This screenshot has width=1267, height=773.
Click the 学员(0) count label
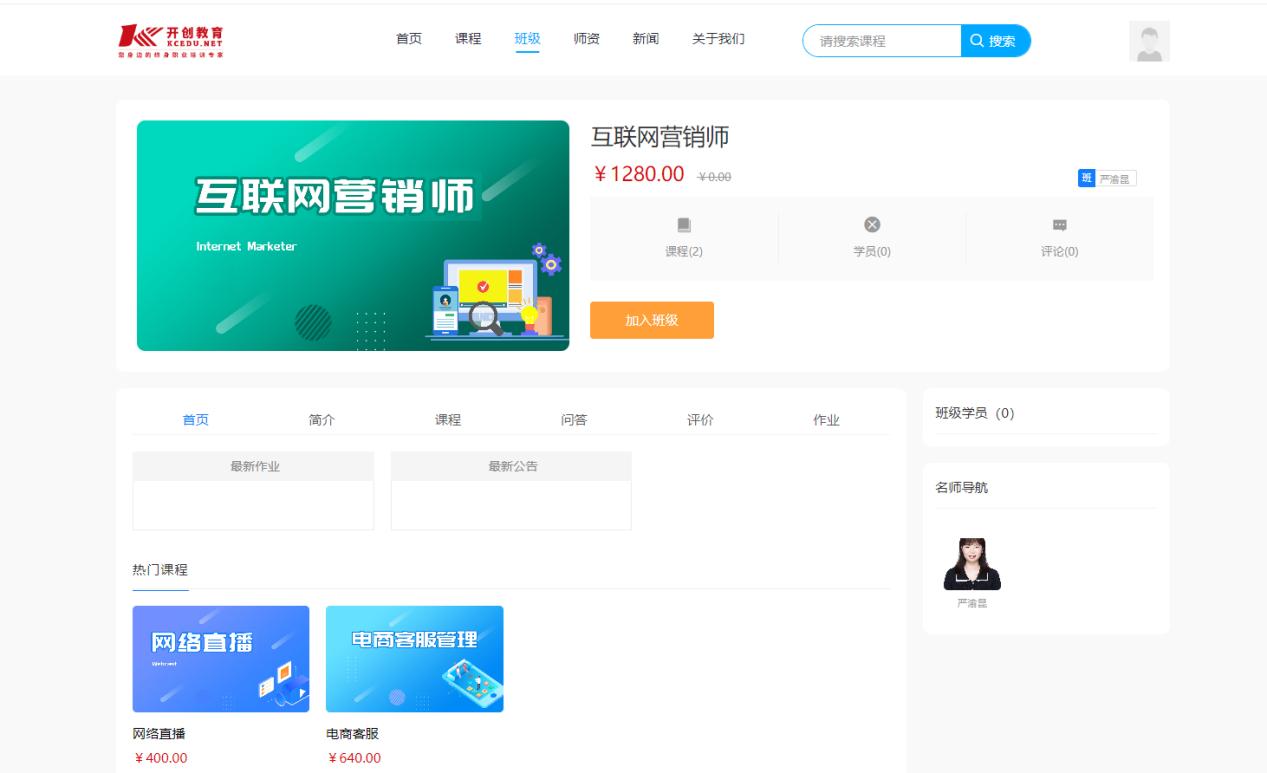click(x=872, y=252)
